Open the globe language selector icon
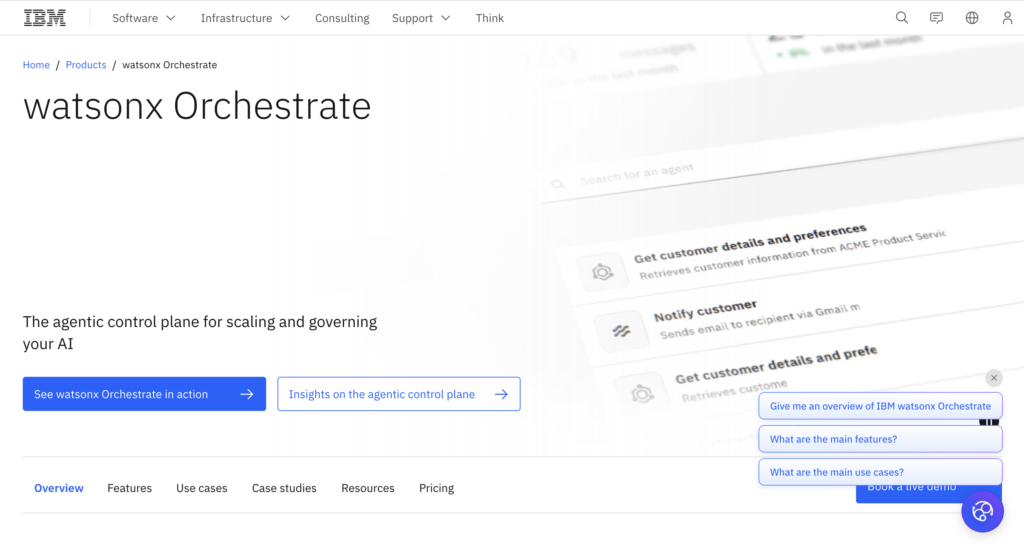This screenshot has width=1024, height=551. click(972, 18)
